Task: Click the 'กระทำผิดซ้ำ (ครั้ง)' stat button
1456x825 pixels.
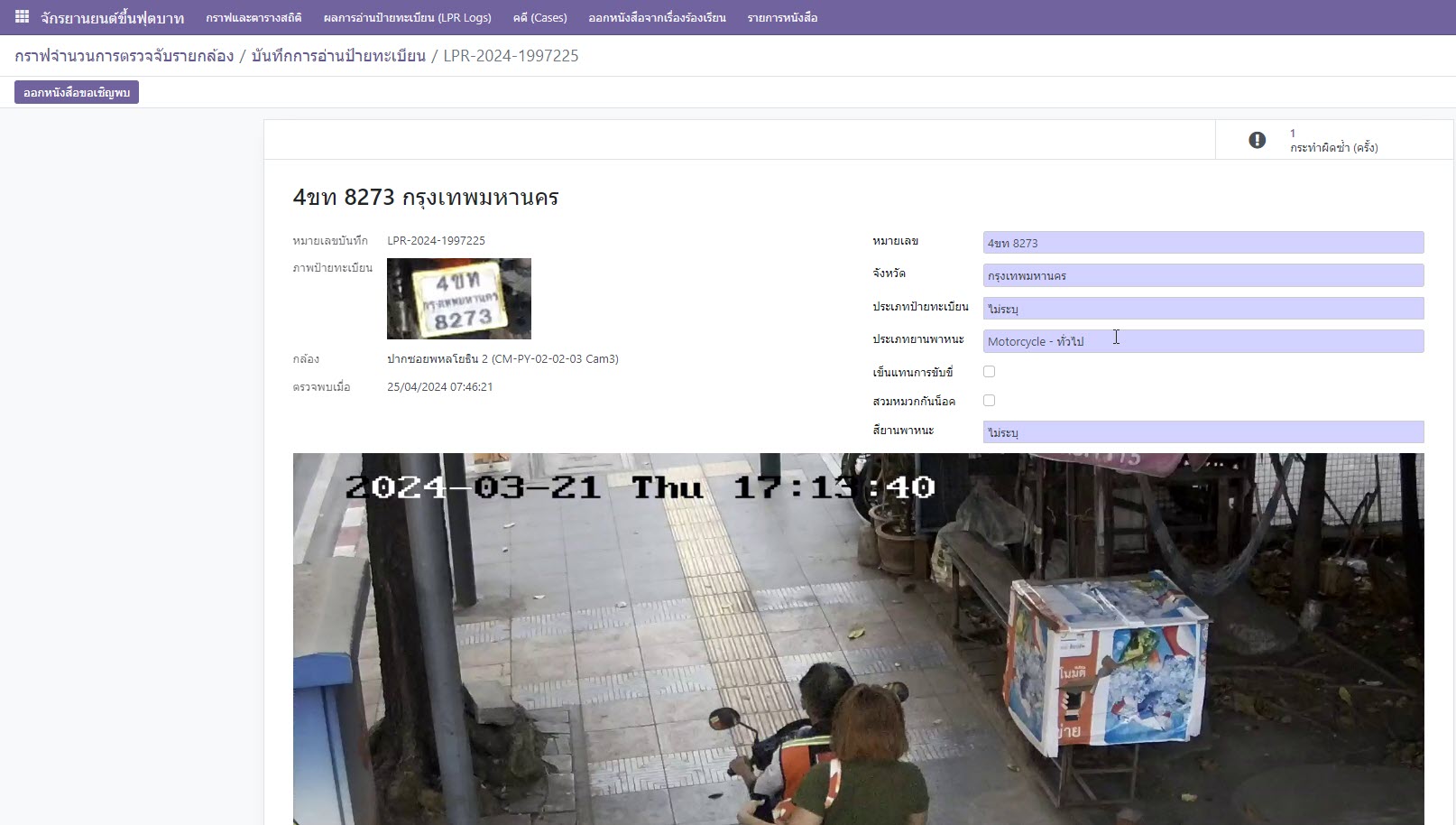Action: click(1333, 141)
